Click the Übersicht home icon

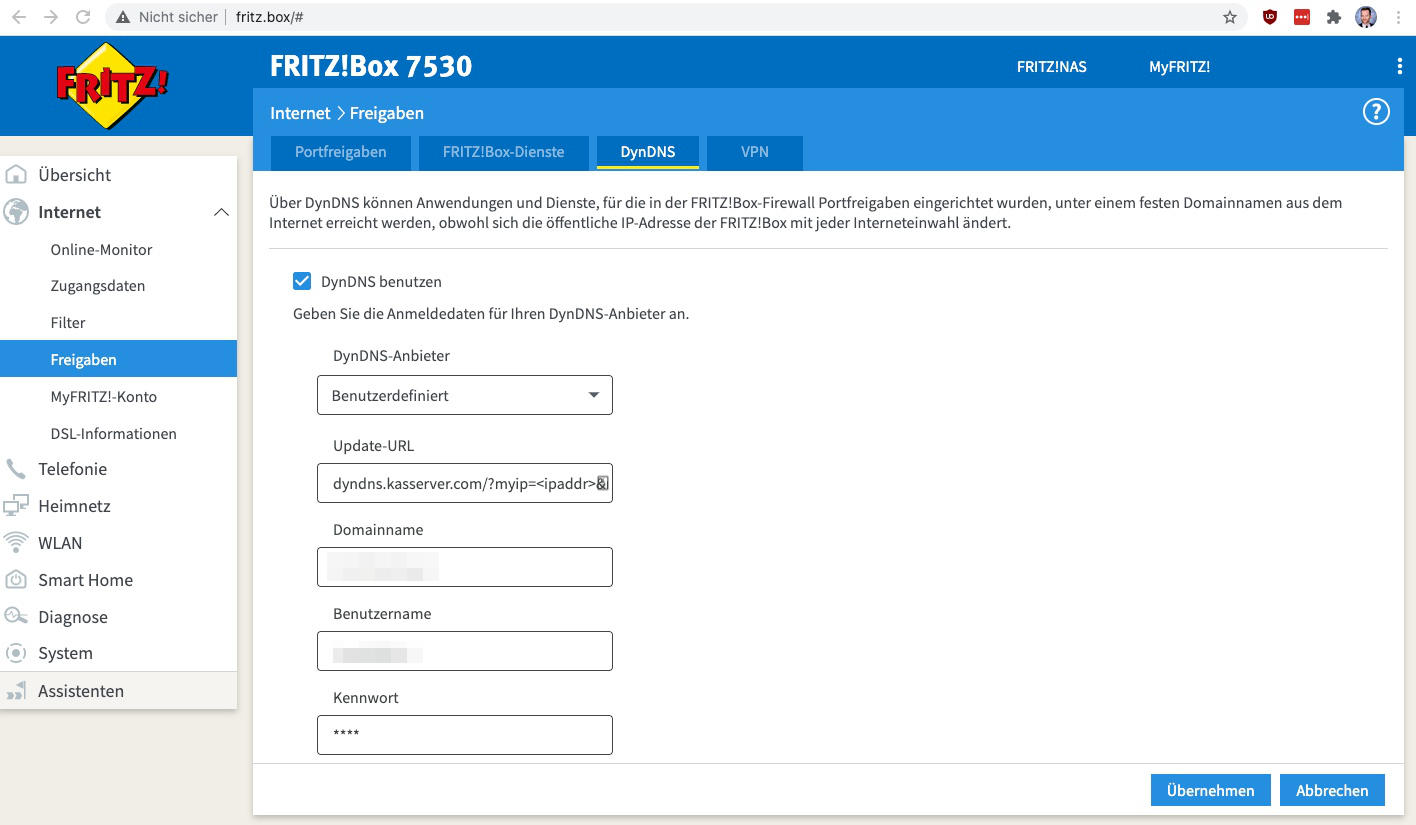click(x=16, y=175)
